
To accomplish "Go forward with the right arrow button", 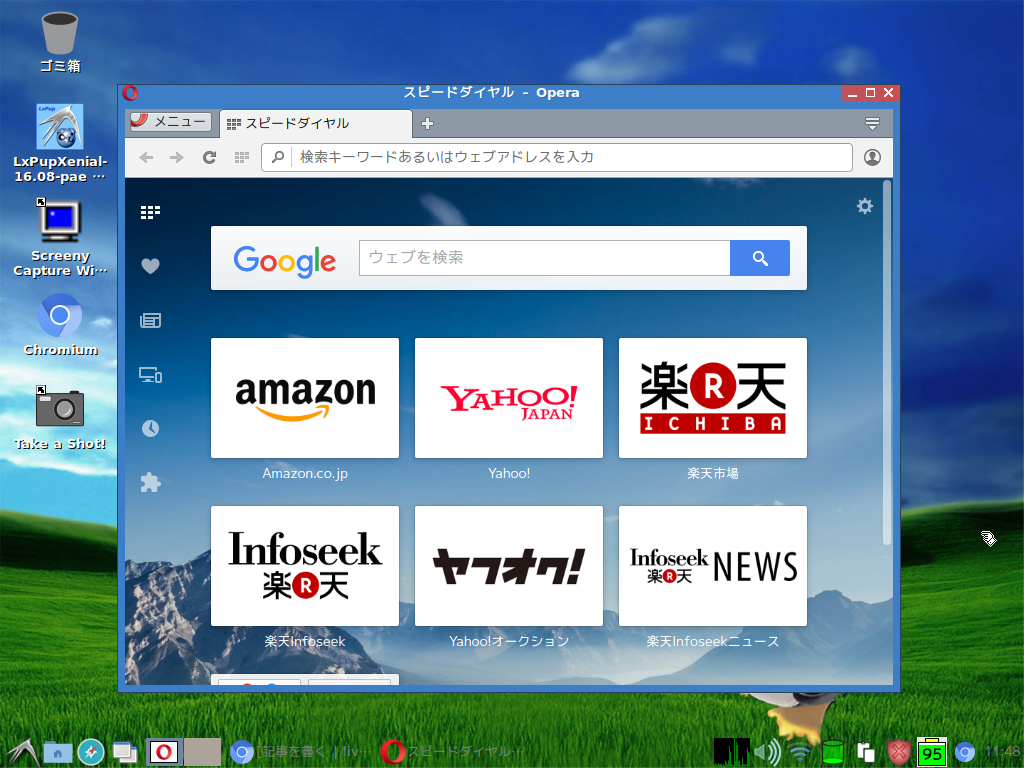I will pyautogui.click(x=176, y=157).
